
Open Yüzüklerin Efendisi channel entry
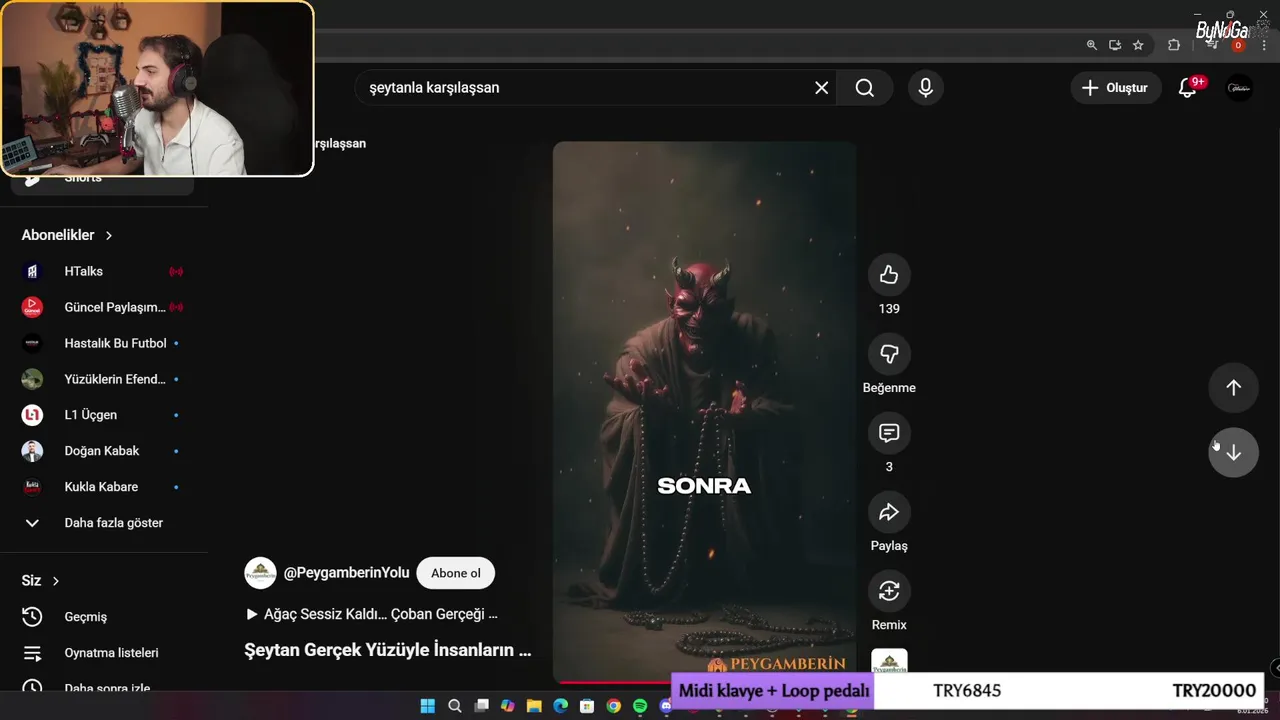point(104,379)
